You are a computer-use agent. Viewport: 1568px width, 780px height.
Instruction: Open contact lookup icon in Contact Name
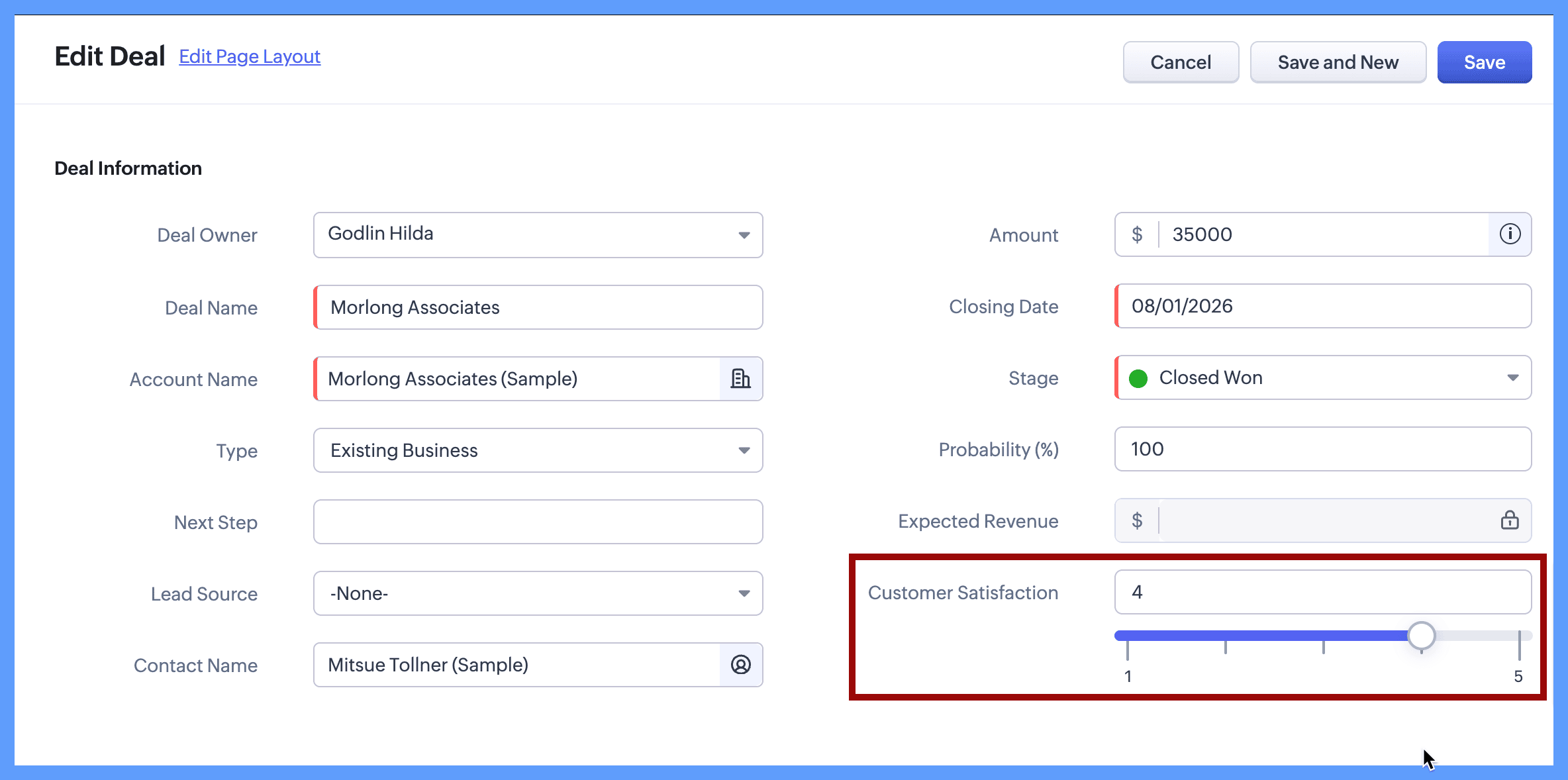(740, 665)
